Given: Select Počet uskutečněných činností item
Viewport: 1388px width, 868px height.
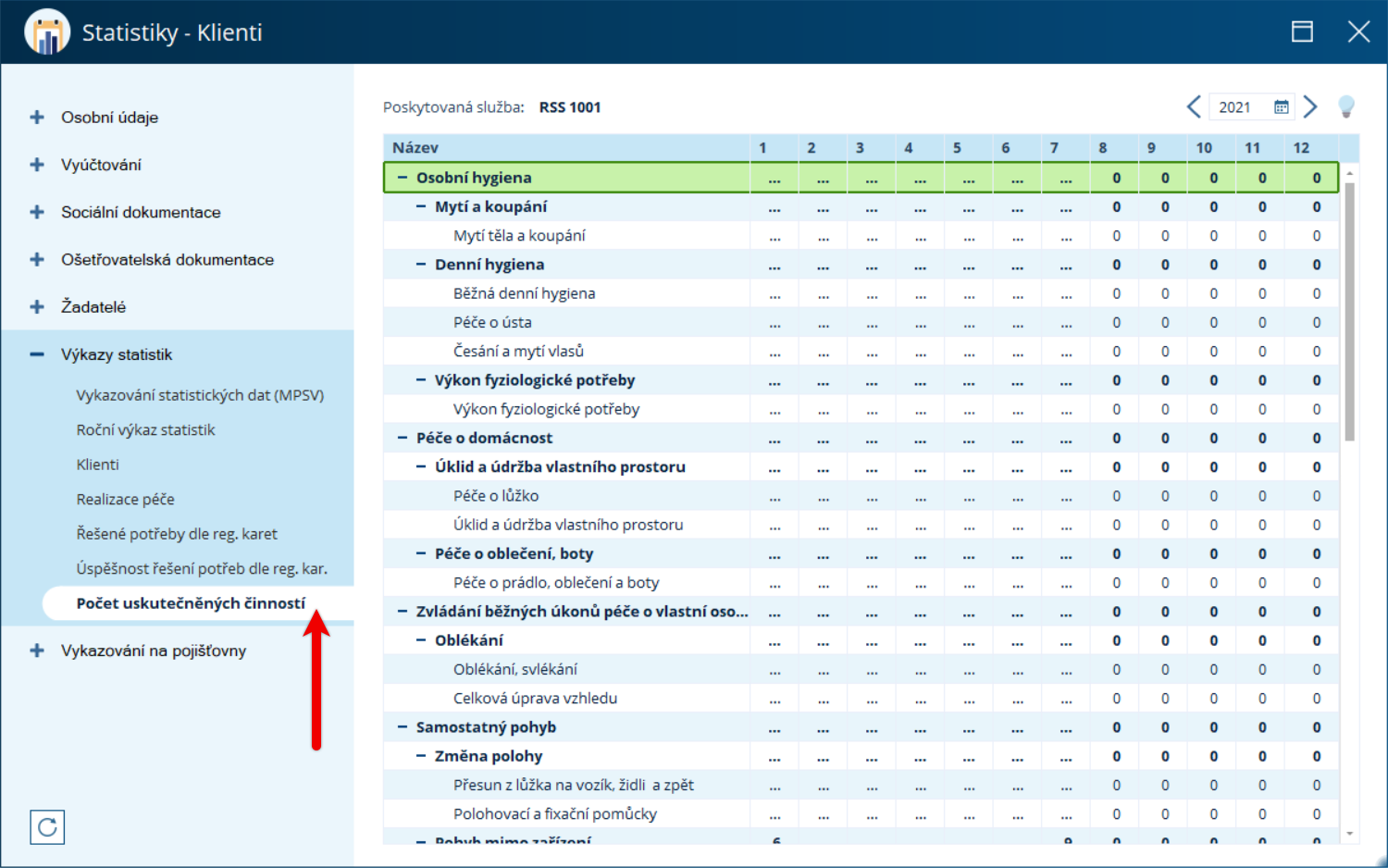Looking at the screenshot, I should coord(191,603).
